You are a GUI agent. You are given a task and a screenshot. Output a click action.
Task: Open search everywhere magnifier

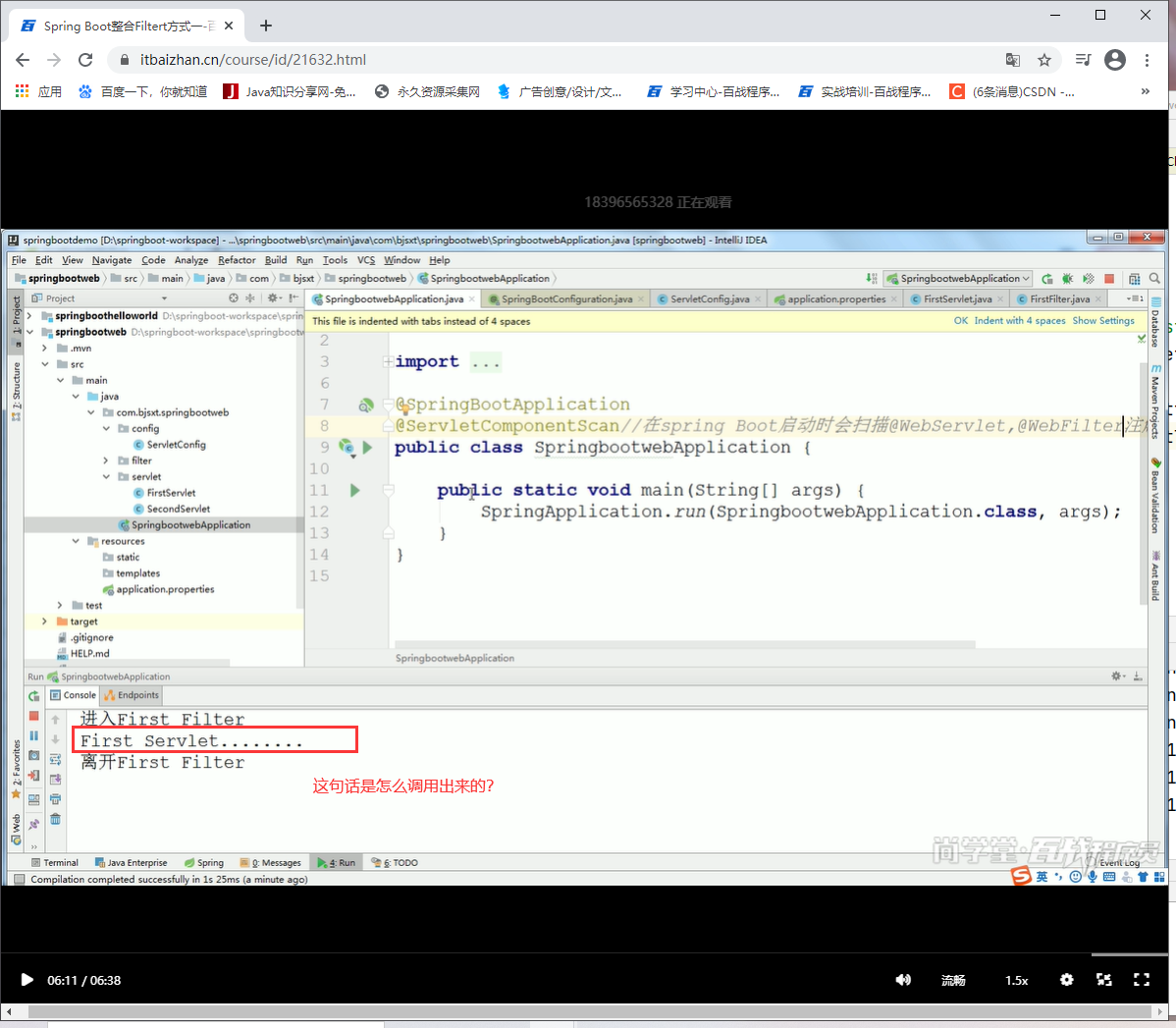(x=1154, y=279)
